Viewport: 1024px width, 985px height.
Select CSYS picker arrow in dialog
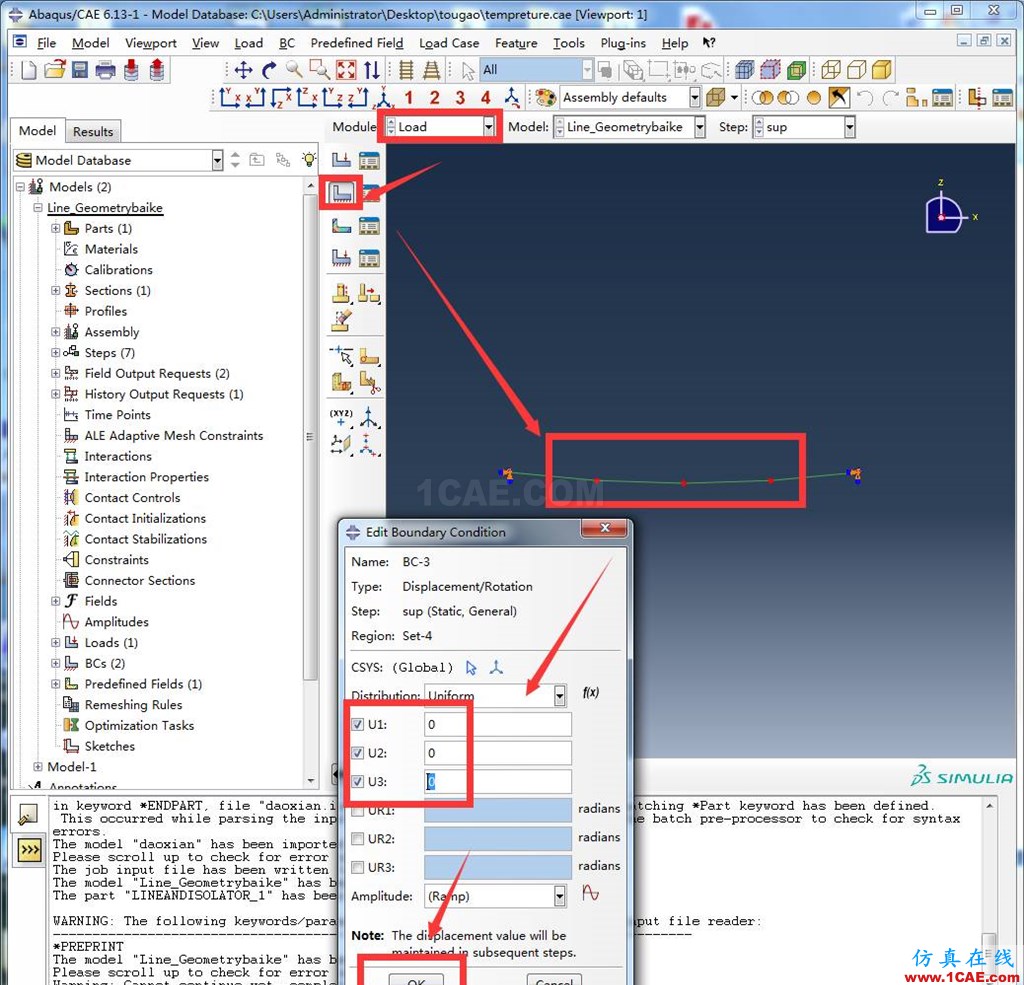(471, 668)
